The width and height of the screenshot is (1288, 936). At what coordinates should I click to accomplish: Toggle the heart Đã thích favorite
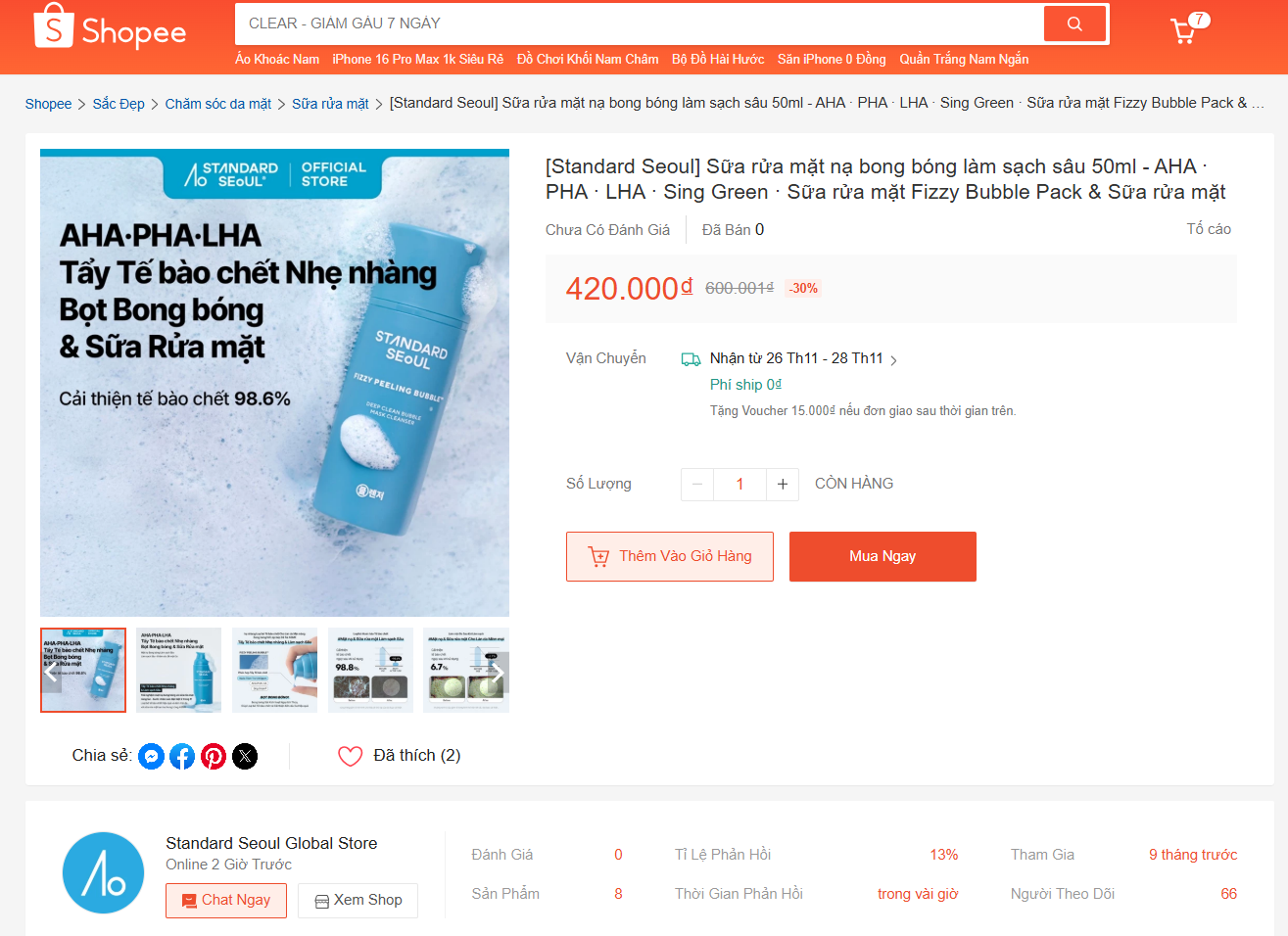(350, 756)
